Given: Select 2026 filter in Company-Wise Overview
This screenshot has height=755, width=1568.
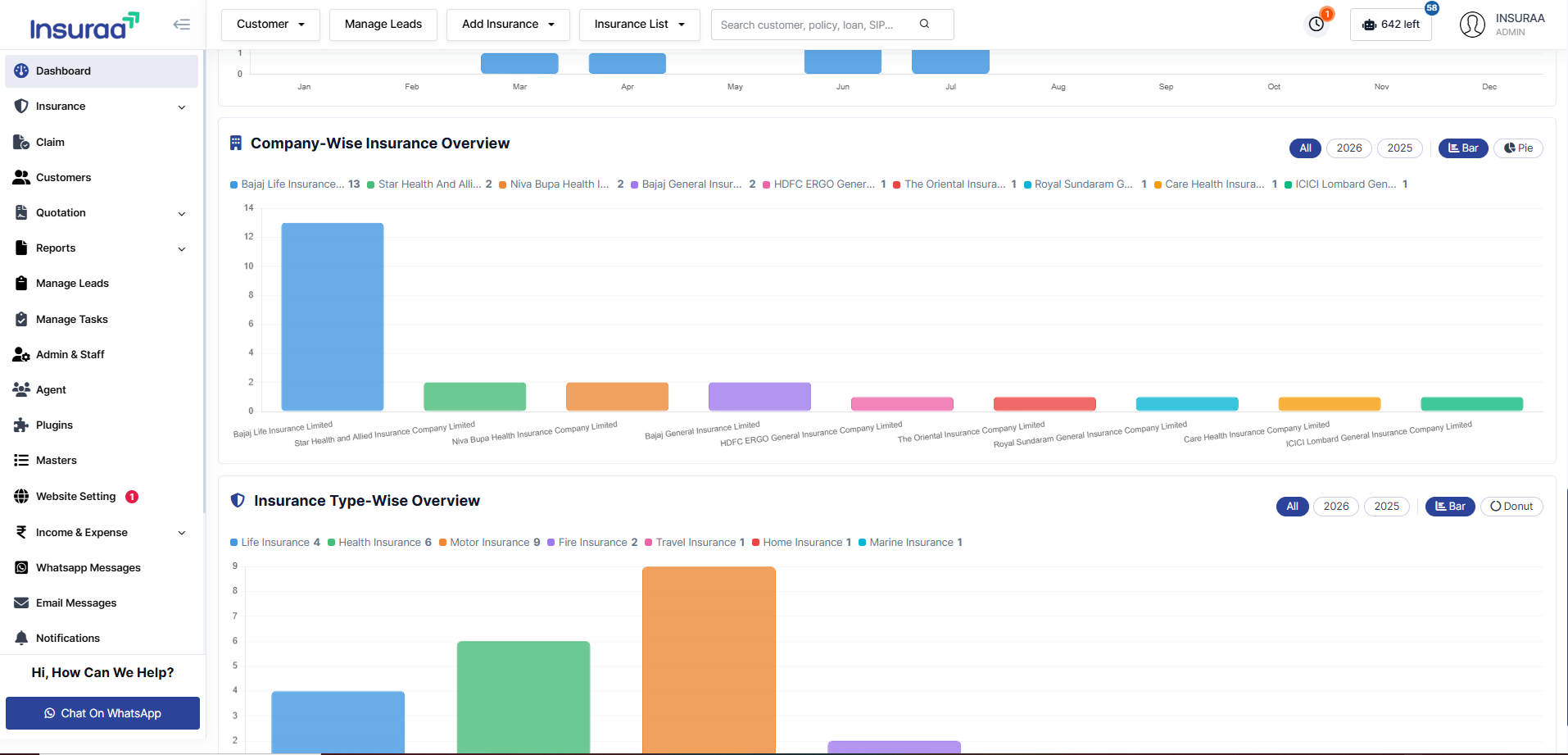Looking at the screenshot, I should tap(1349, 148).
